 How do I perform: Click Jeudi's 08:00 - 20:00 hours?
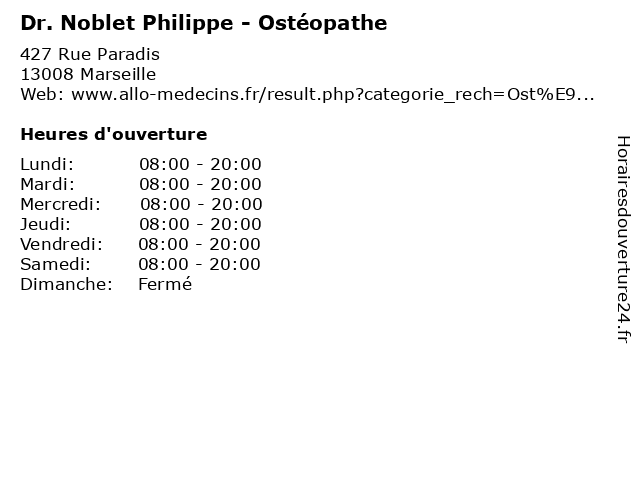pos(200,224)
